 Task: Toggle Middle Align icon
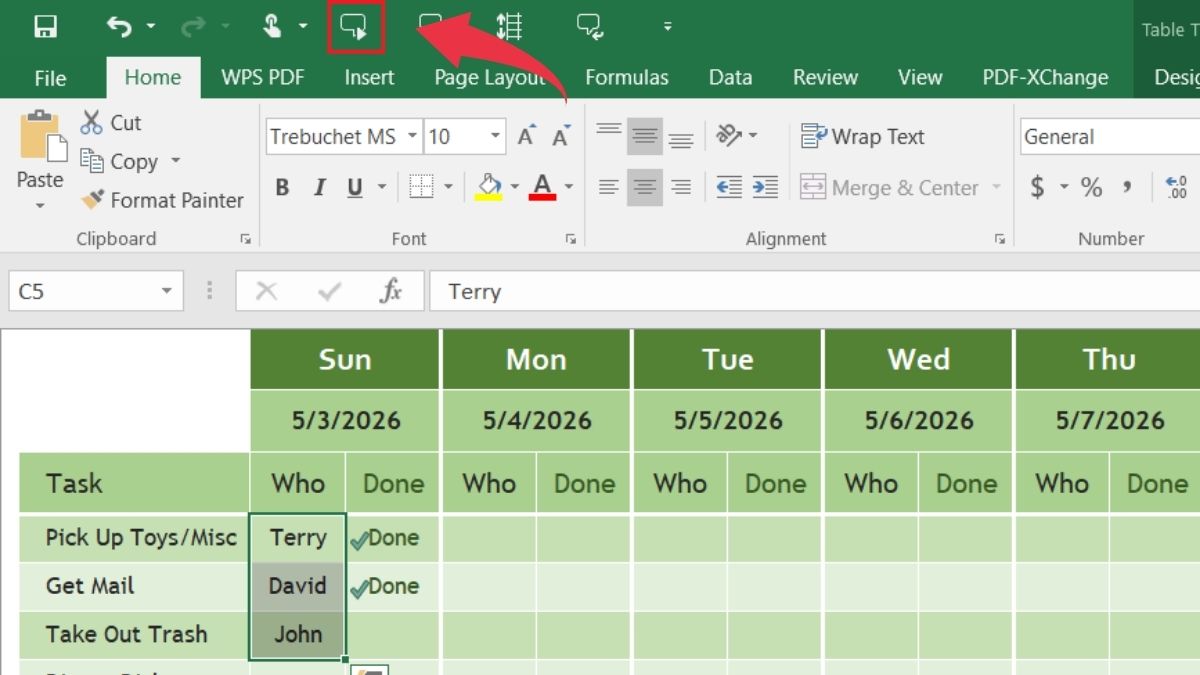[645, 136]
